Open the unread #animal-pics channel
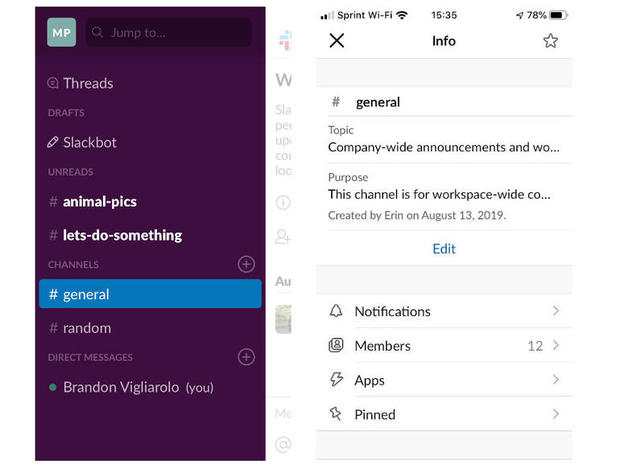The height and width of the screenshot is (465, 620). tap(99, 202)
